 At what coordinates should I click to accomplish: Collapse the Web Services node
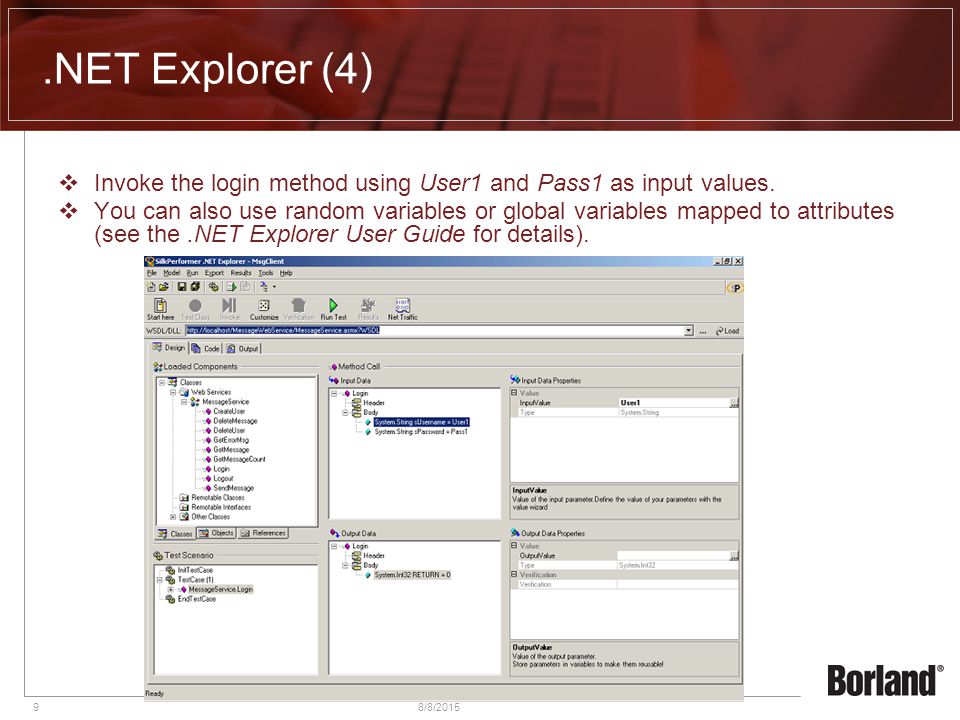[173, 392]
